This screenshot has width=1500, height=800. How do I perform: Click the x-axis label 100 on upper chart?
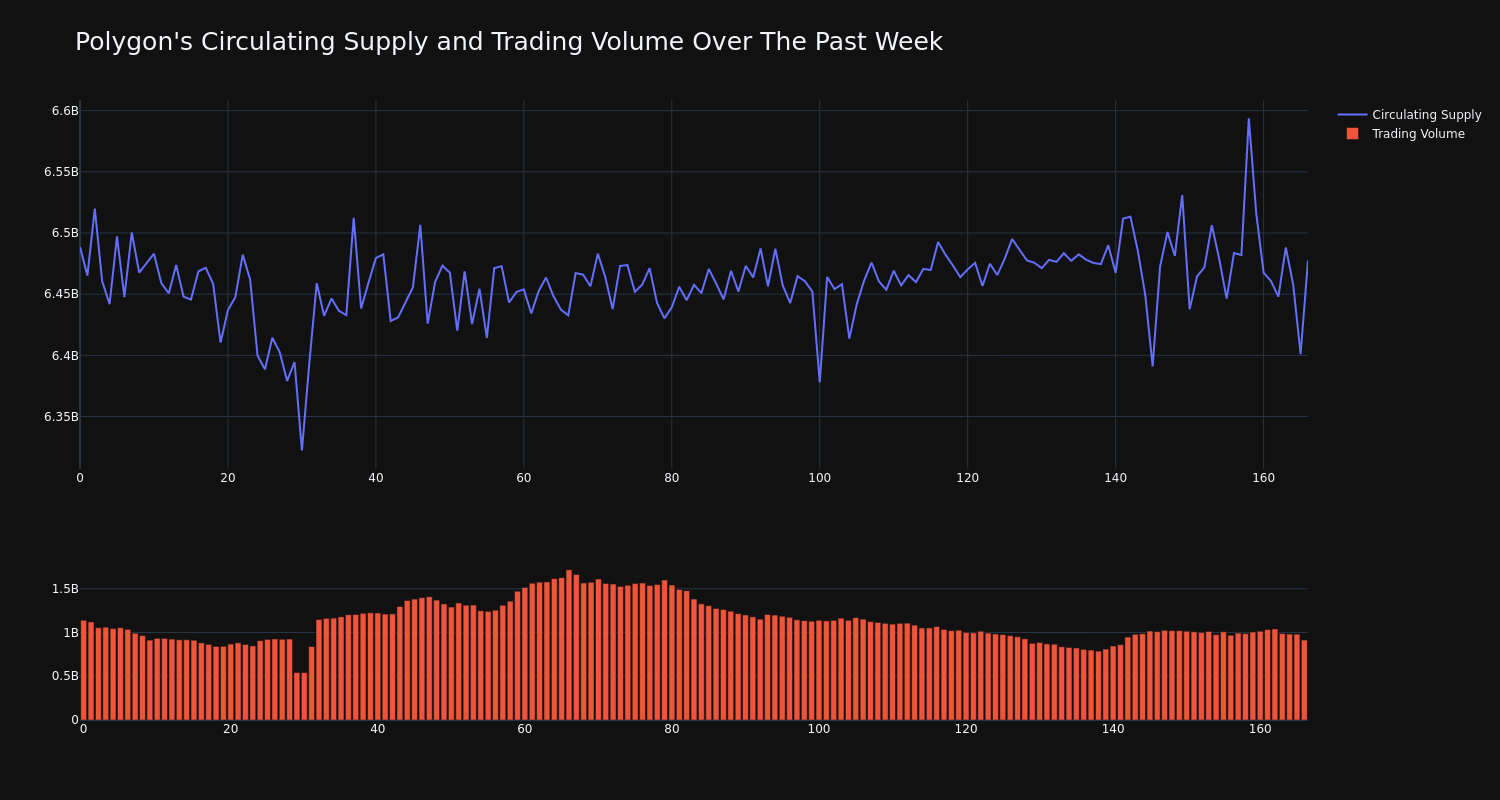pyautogui.click(x=820, y=478)
